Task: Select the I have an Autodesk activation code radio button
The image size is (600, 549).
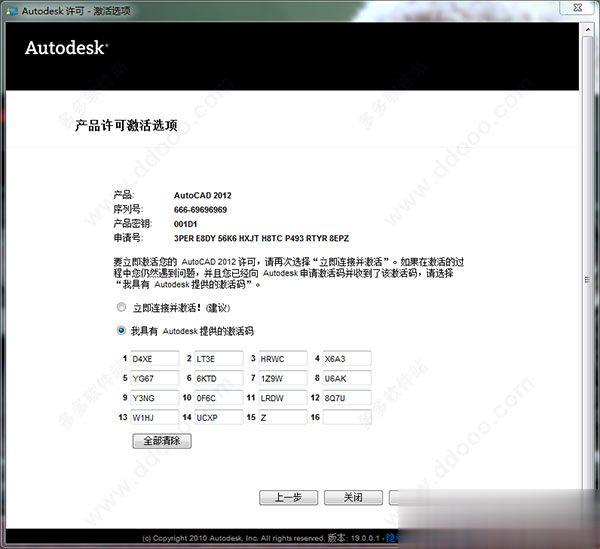Action: click(121, 330)
